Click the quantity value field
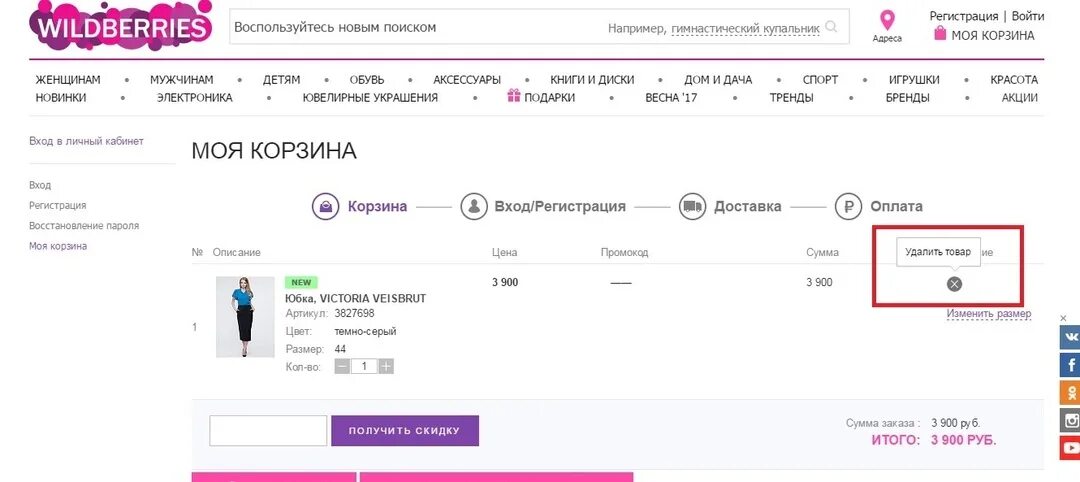Viewport: 1080px width, 482px height. (364, 366)
